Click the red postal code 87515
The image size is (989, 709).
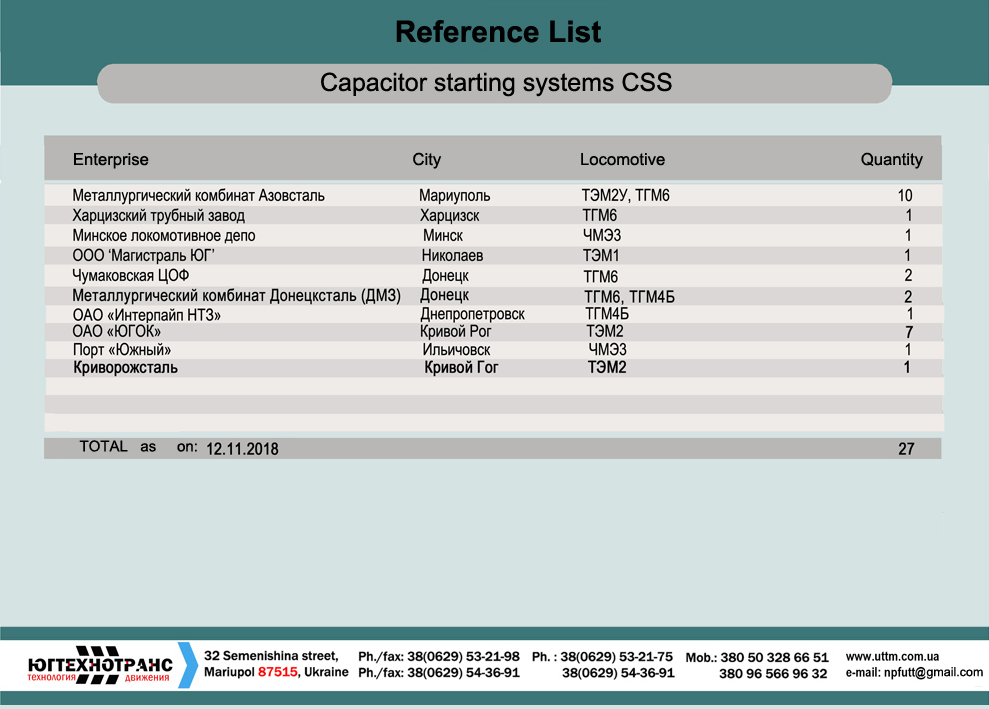278,672
